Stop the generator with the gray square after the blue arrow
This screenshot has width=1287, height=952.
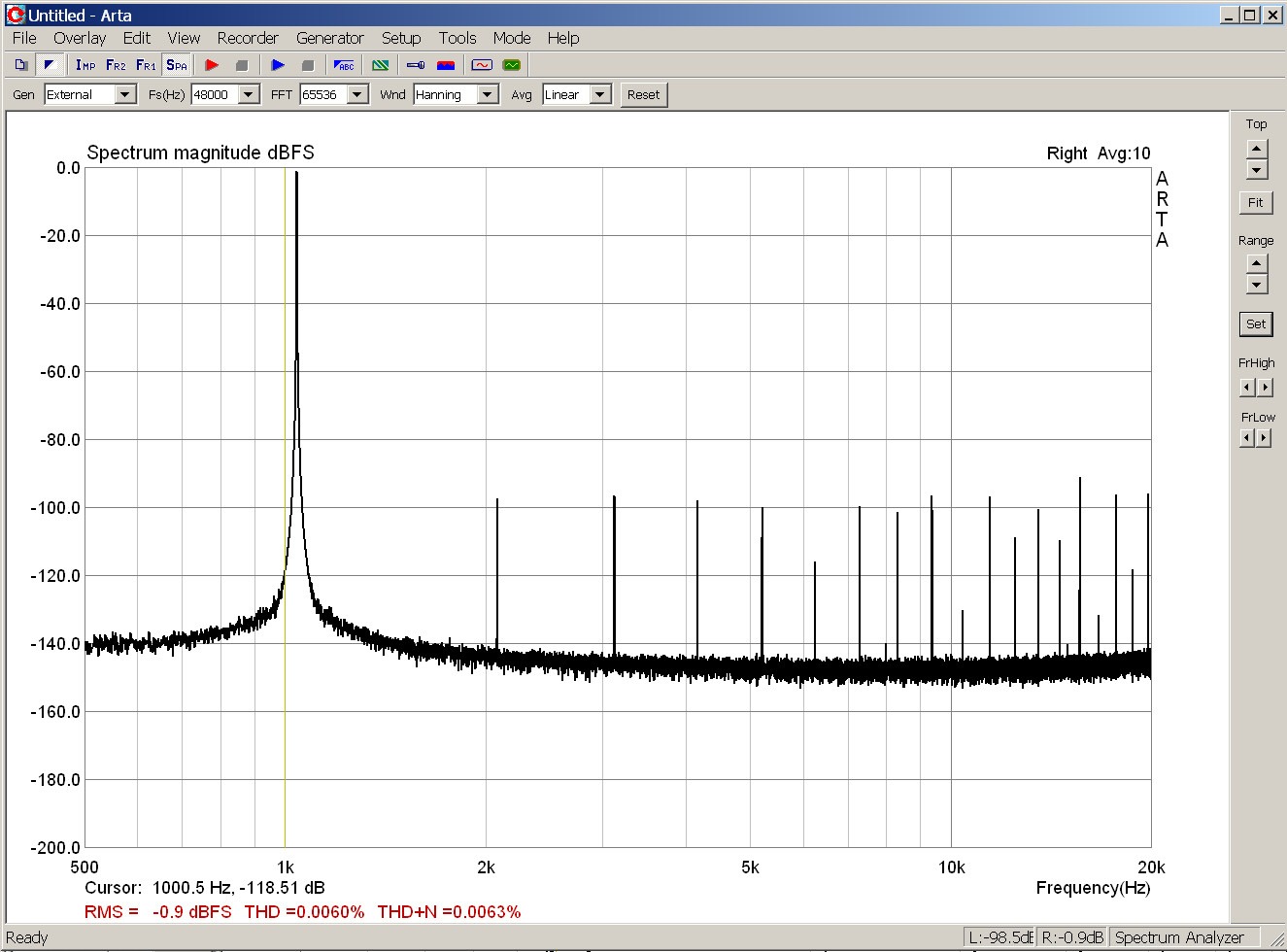click(x=308, y=65)
